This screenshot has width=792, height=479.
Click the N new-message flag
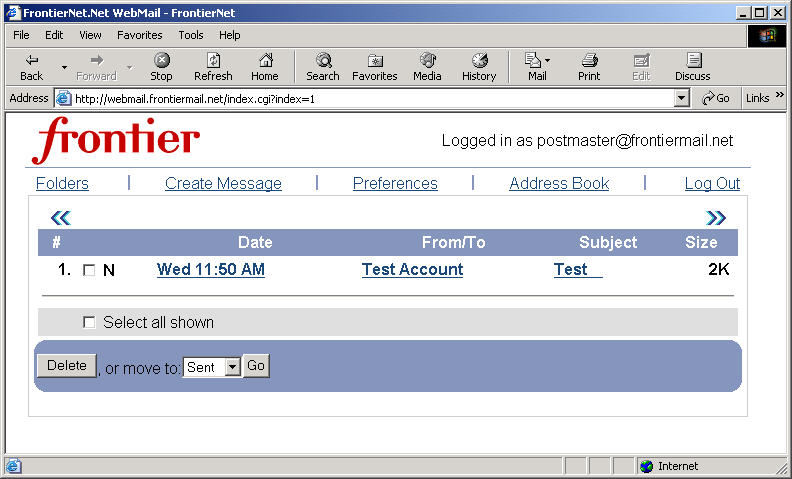click(x=109, y=270)
